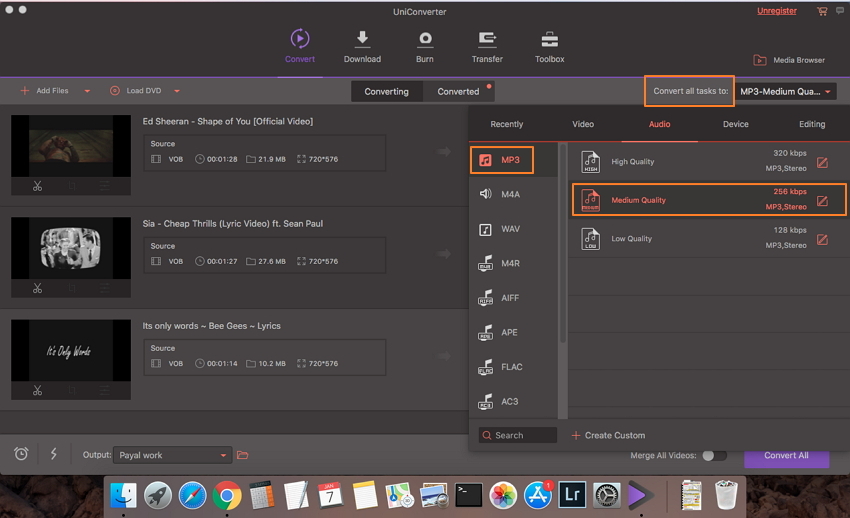Toggle the high speed conversion lightning icon
The height and width of the screenshot is (518, 850).
click(x=54, y=454)
